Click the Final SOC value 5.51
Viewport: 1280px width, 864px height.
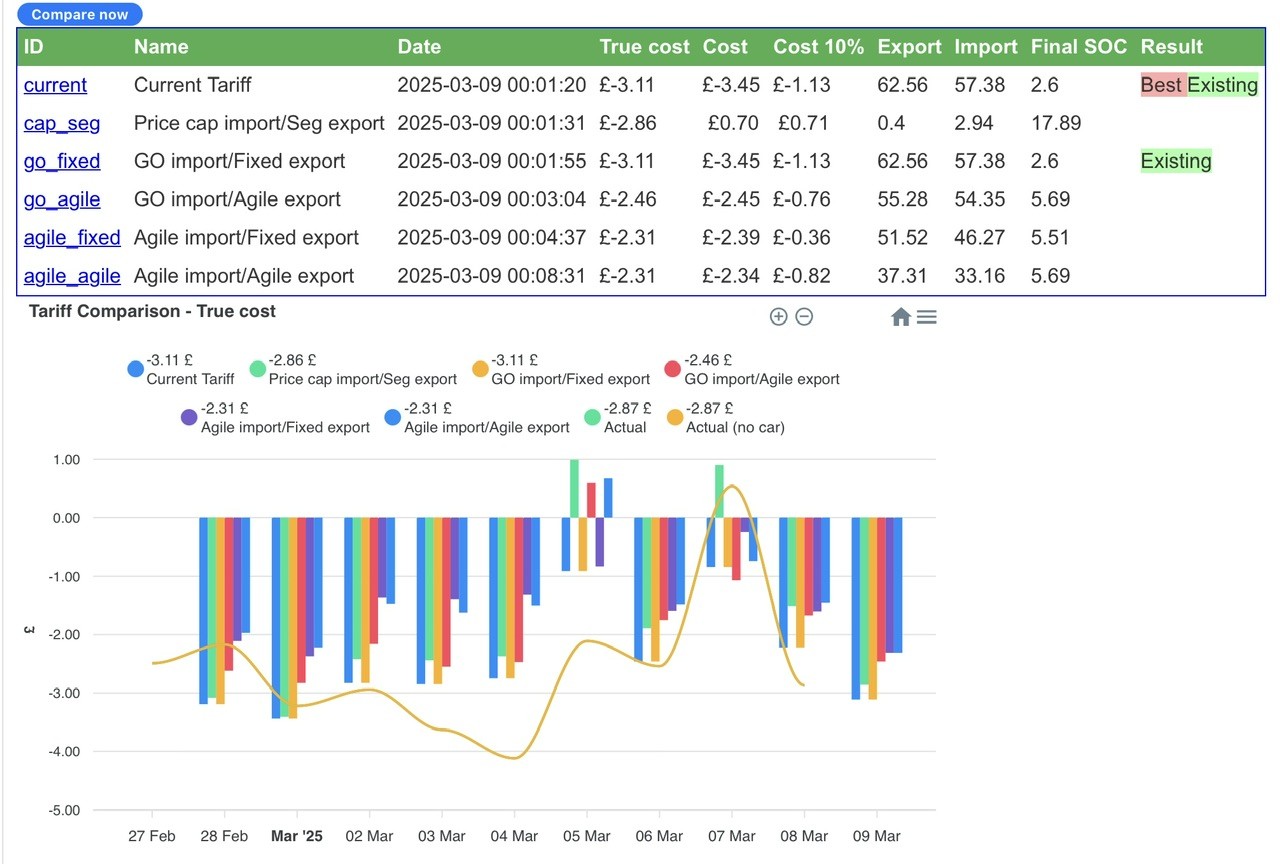point(1050,237)
